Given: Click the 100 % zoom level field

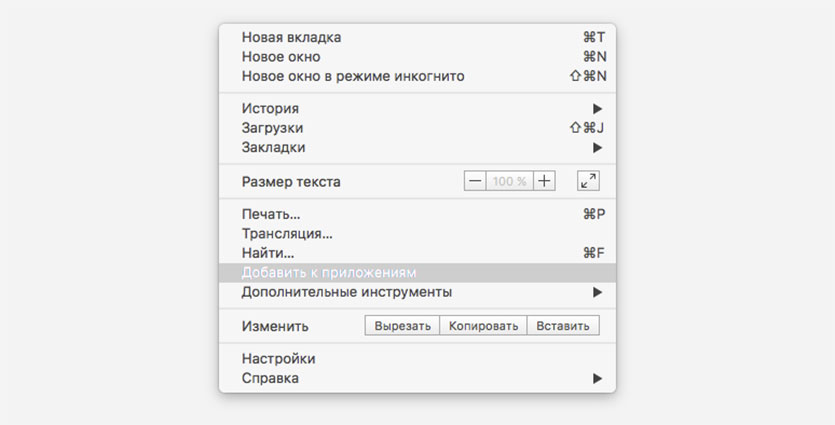Looking at the screenshot, I should [509, 181].
